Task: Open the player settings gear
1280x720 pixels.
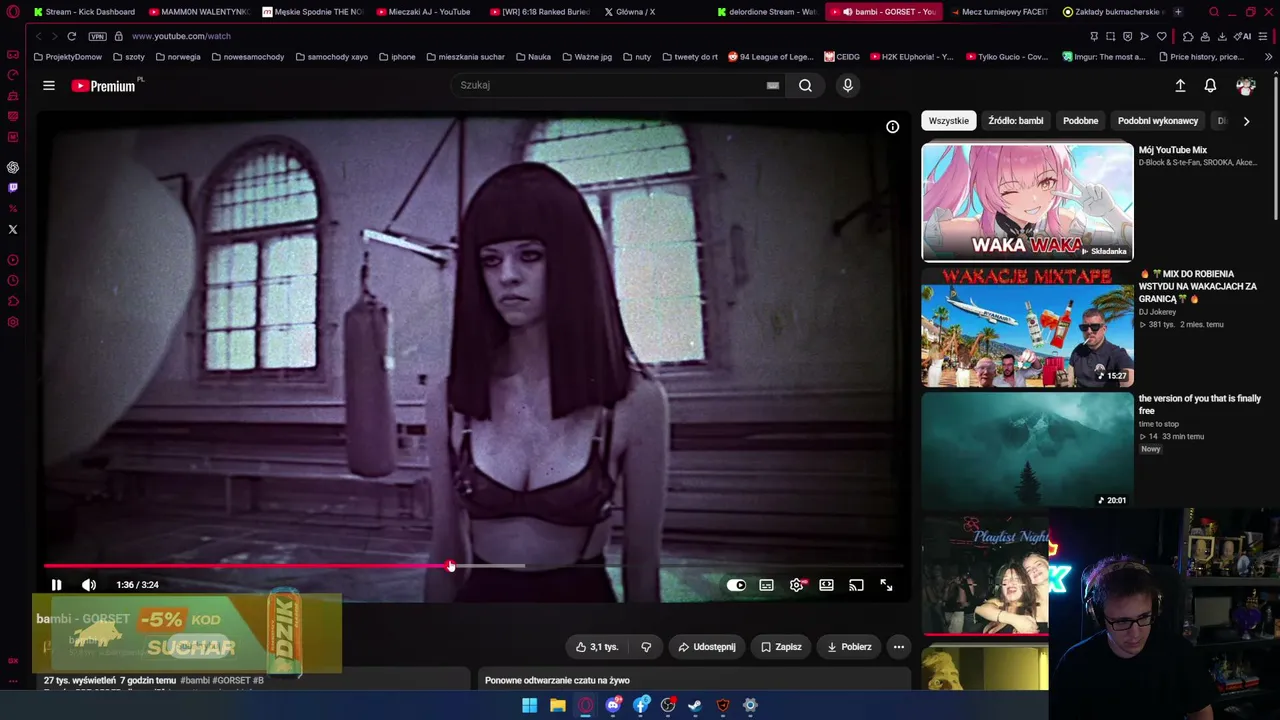Action: tap(796, 585)
